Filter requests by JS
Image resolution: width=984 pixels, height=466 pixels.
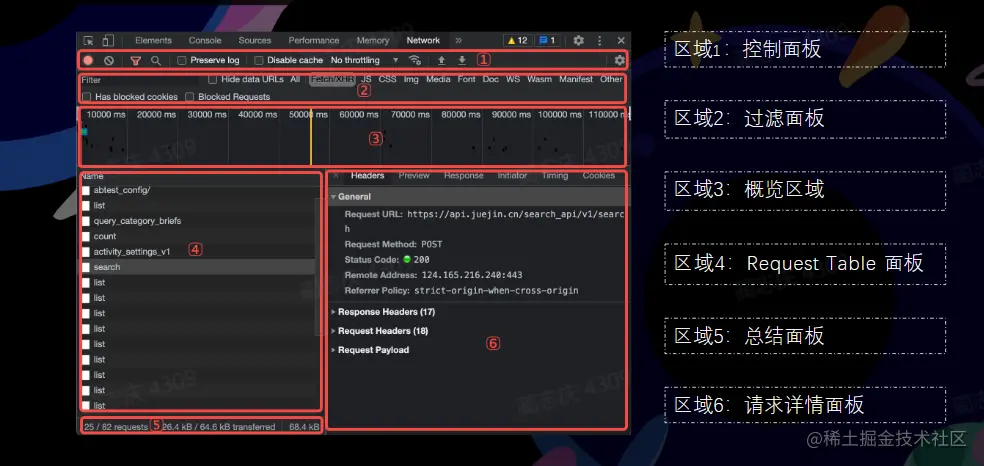coord(366,80)
